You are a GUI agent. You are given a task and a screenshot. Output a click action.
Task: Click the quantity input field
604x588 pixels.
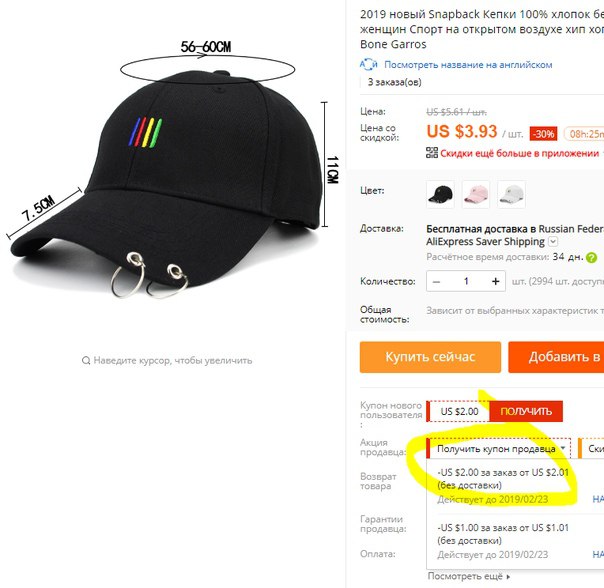click(466, 282)
